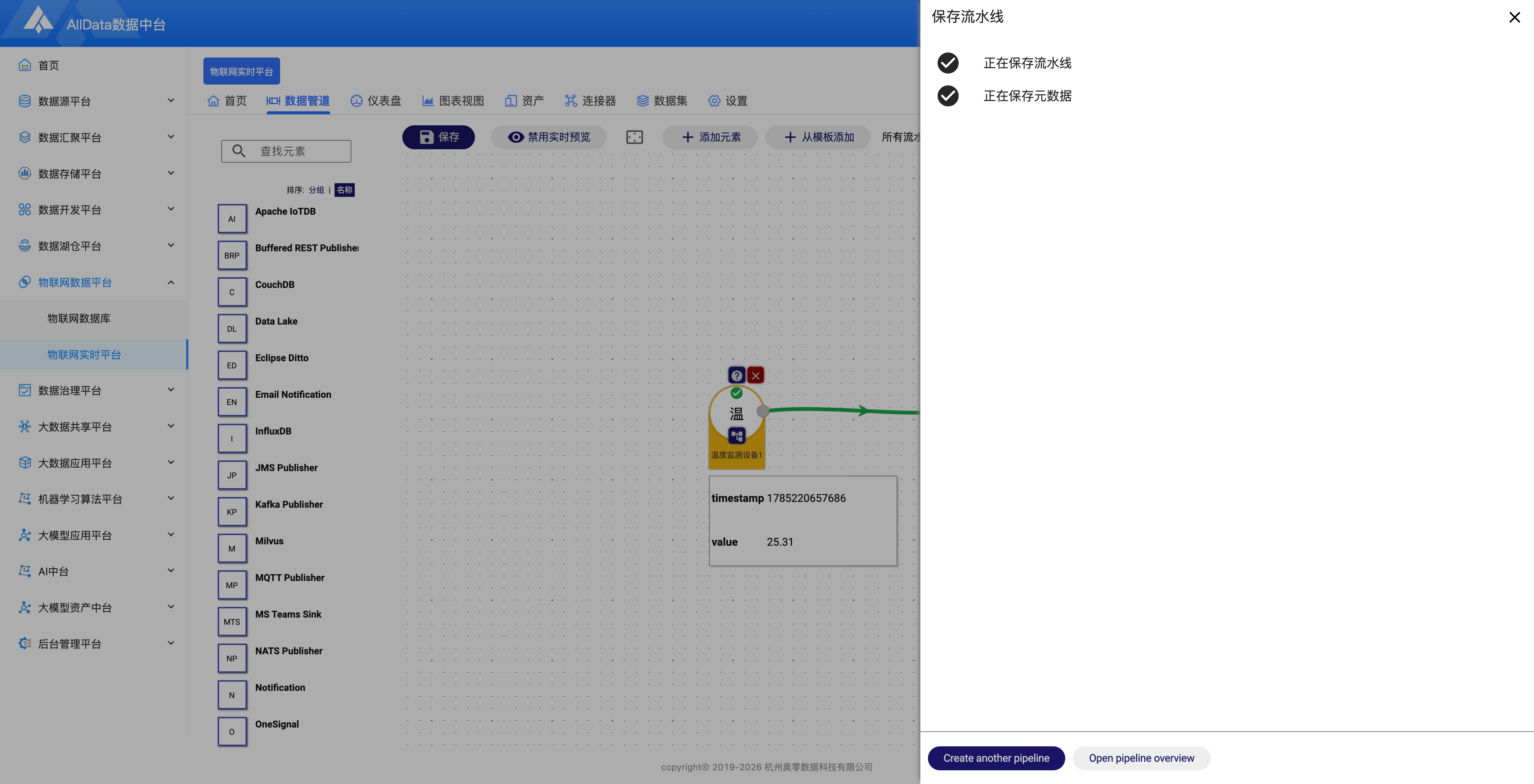Pick the Email Notification EN icon
Screen dimensions: 1534x784
(x=232, y=402)
